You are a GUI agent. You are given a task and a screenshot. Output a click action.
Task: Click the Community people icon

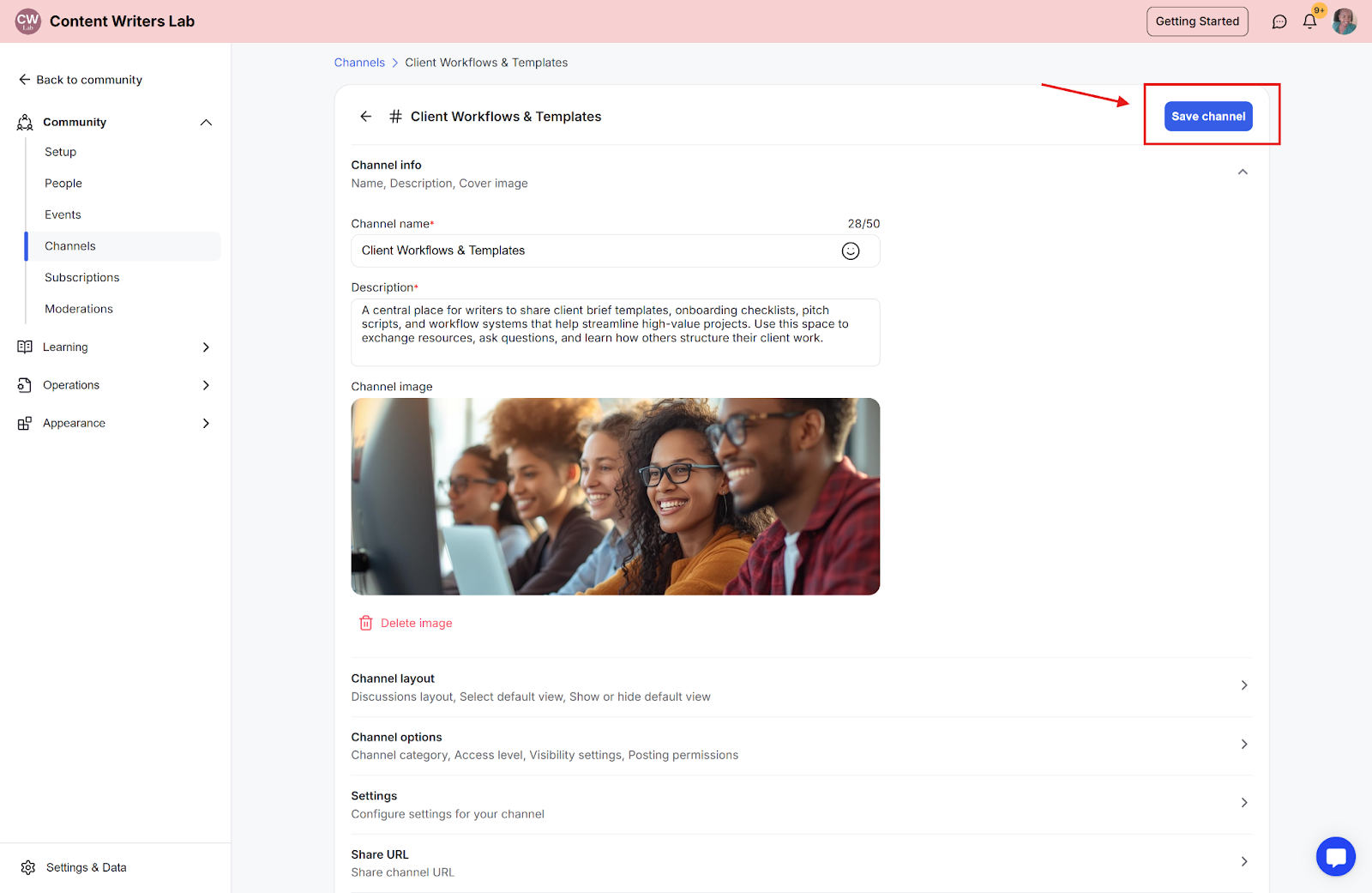point(25,122)
